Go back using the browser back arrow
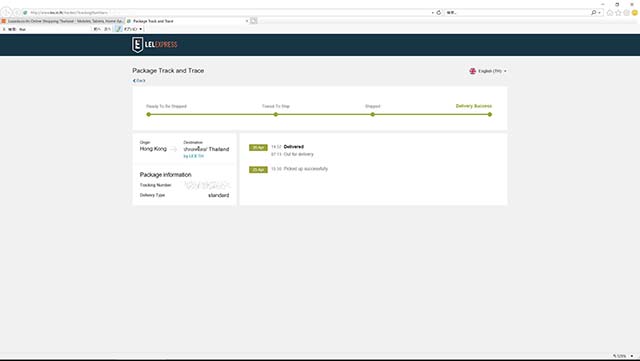640x361 pixels. (x=7, y=13)
